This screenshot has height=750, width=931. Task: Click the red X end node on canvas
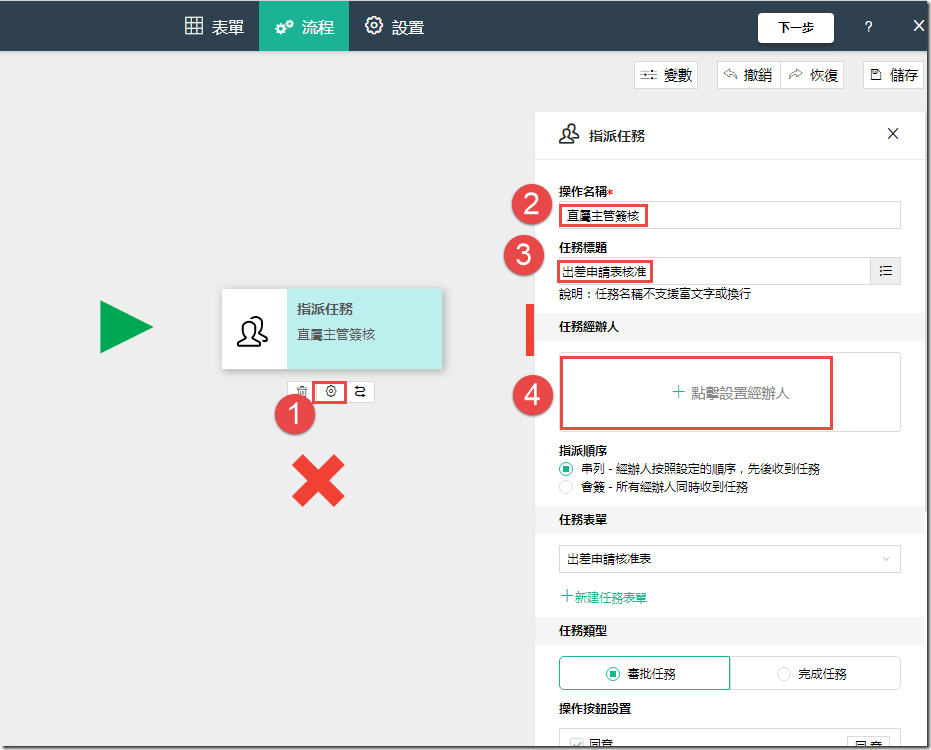pyautogui.click(x=318, y=479)
